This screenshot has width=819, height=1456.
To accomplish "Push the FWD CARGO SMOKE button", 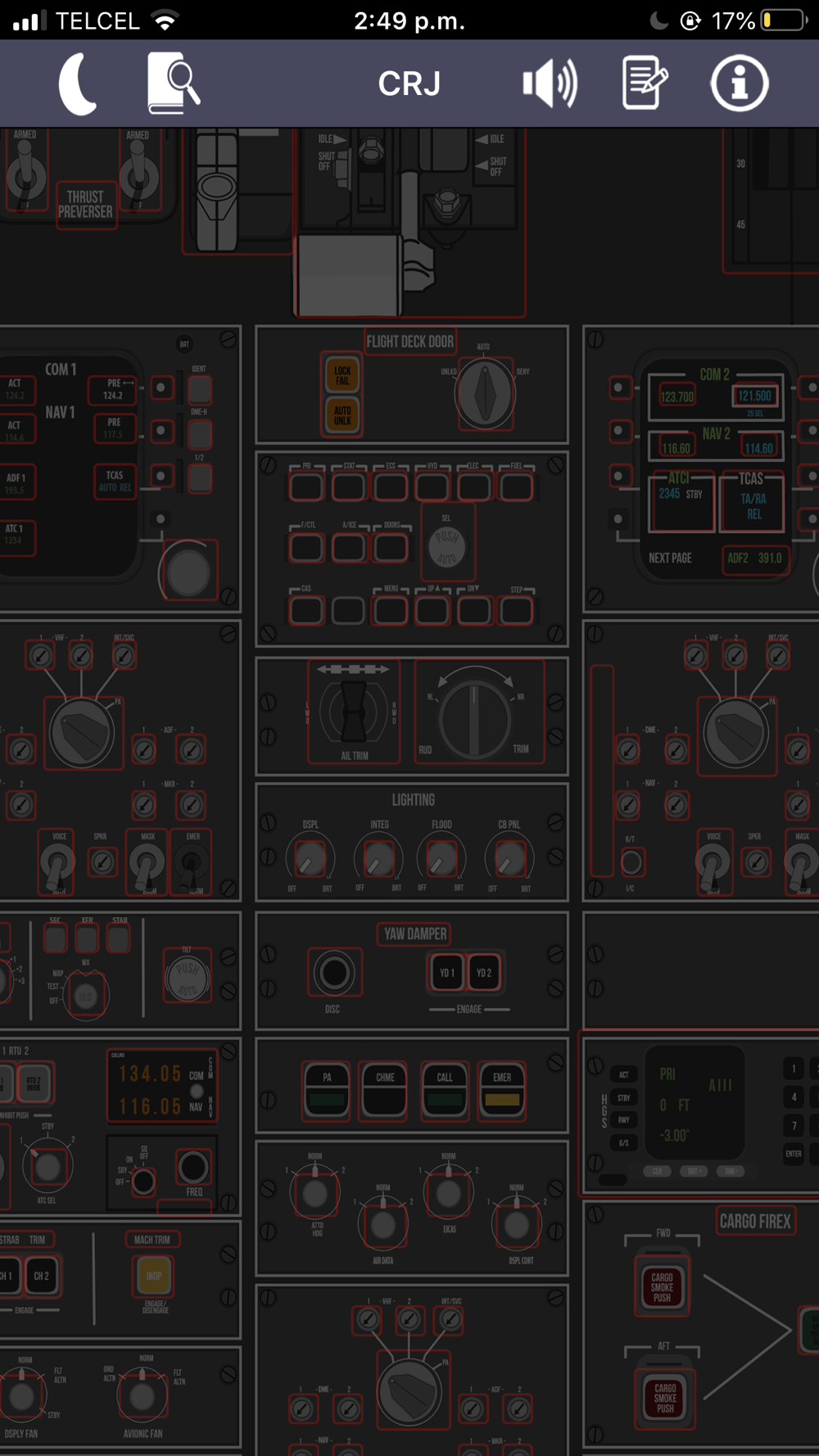I will [663, 1288].
